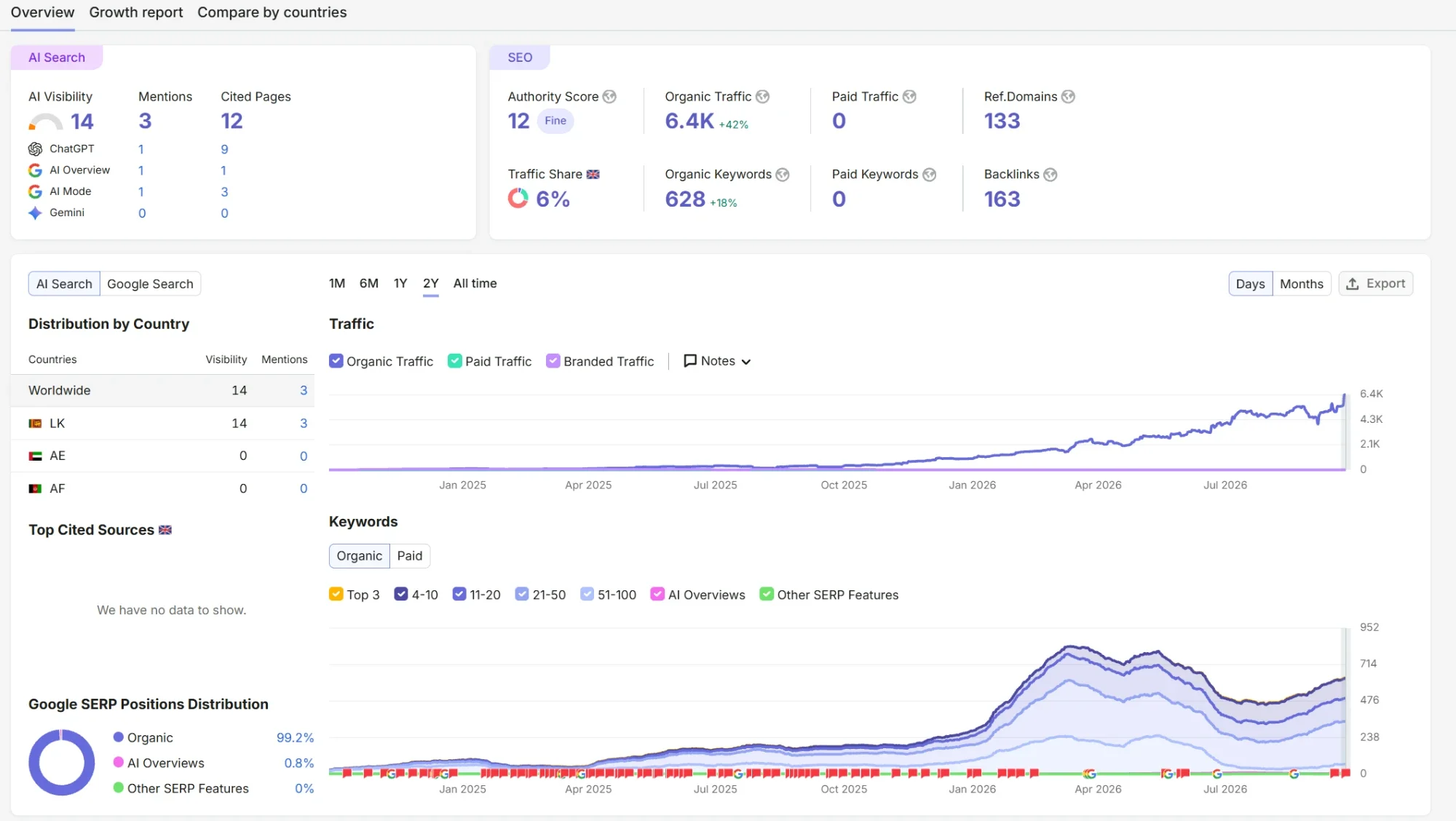The image size is (1456, 821).
Task: Toggle the 21-50 positions checkbox
Action: click(x=522, y=595)
